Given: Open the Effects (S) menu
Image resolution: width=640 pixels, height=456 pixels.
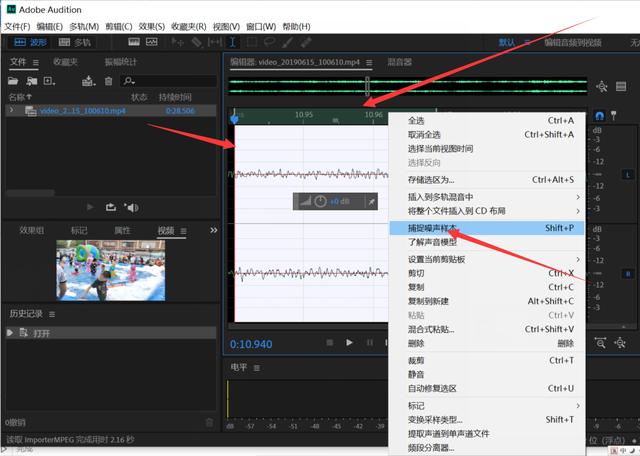Looking at the screenshot, I should (151, 27).
